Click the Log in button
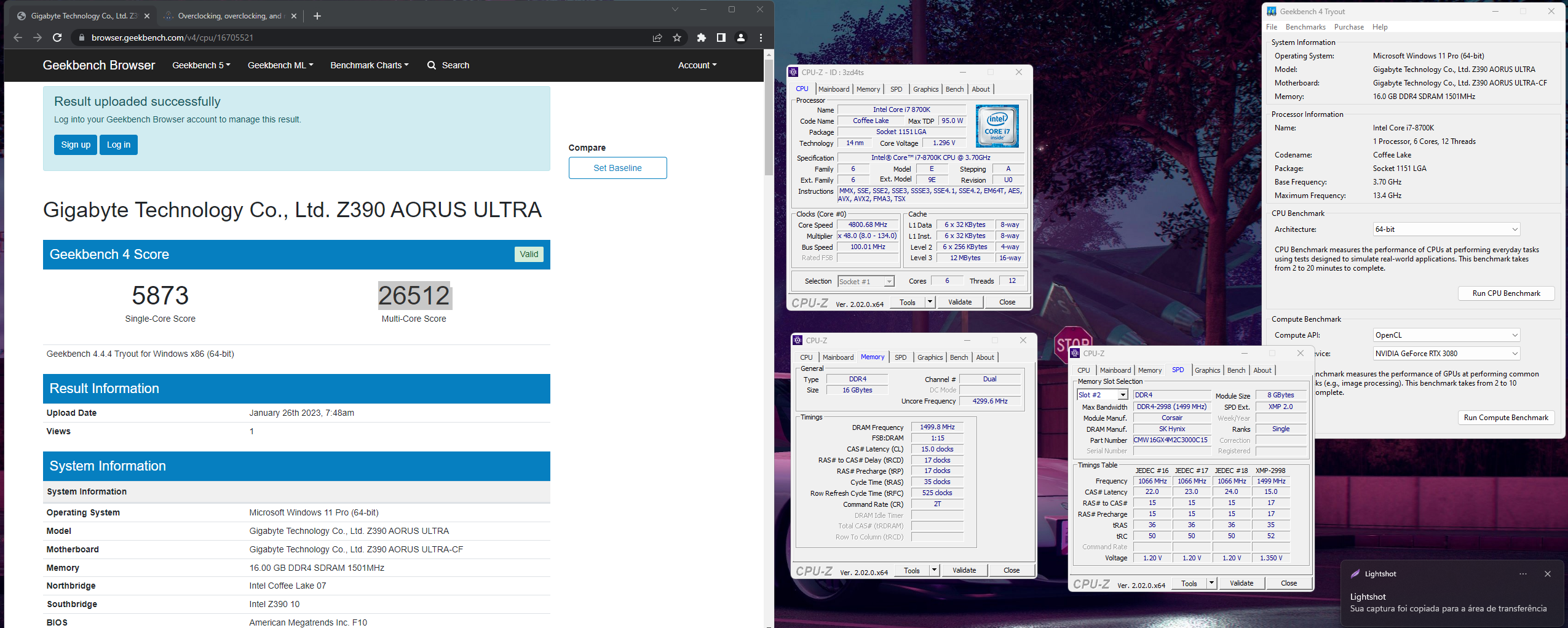 pyautogui.click(x=119, y=145)
